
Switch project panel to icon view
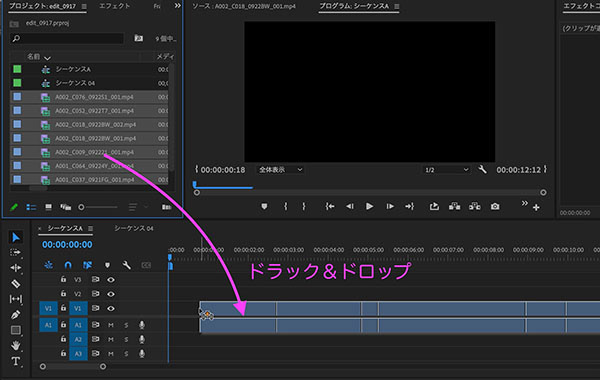tap(48, 207)
